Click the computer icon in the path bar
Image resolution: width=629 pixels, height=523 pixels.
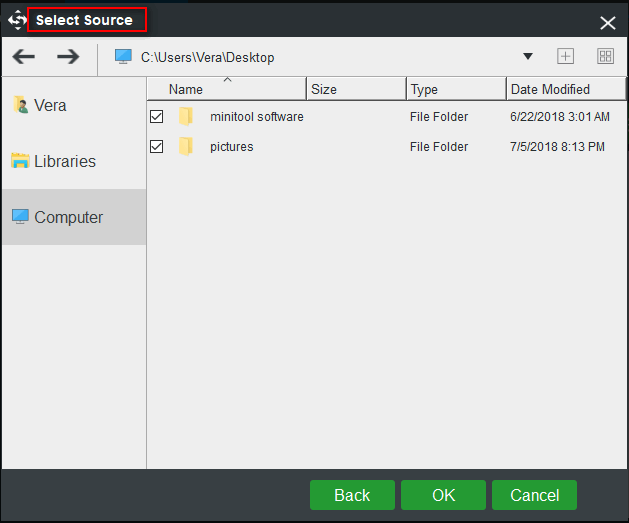(123, 57)
